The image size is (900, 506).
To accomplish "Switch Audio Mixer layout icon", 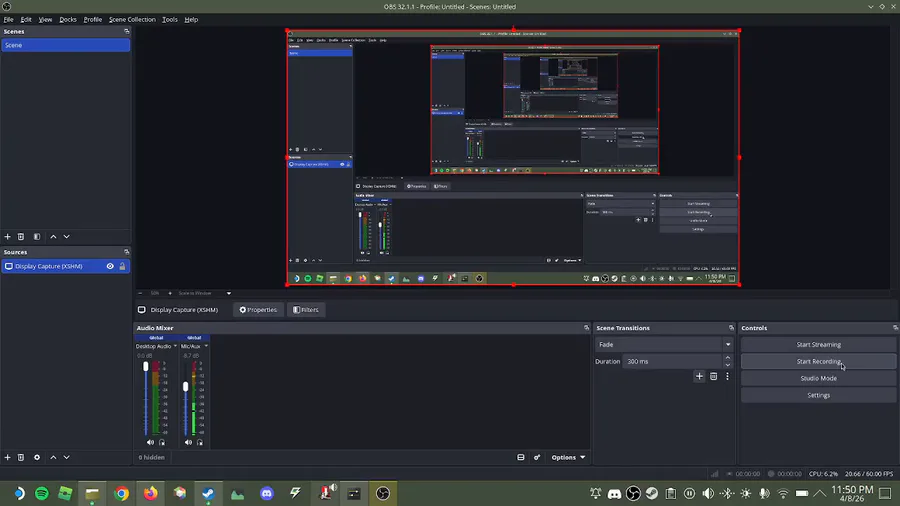I will (x=521, y=457).
